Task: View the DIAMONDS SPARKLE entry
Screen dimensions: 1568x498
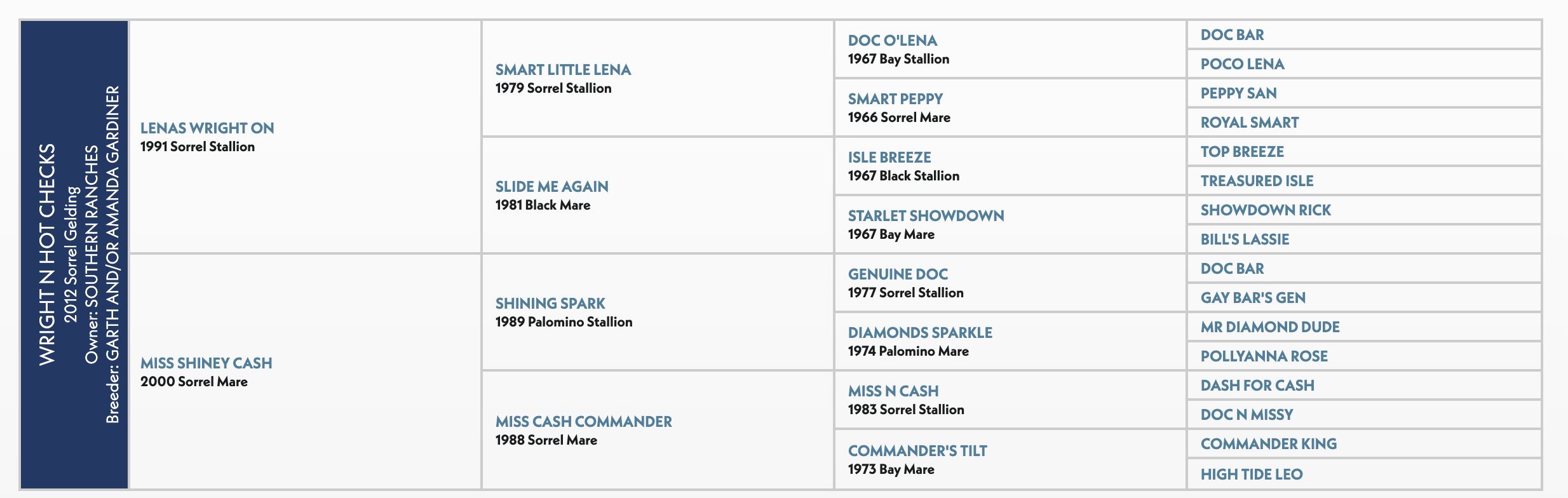Action: tap(920, 333)
